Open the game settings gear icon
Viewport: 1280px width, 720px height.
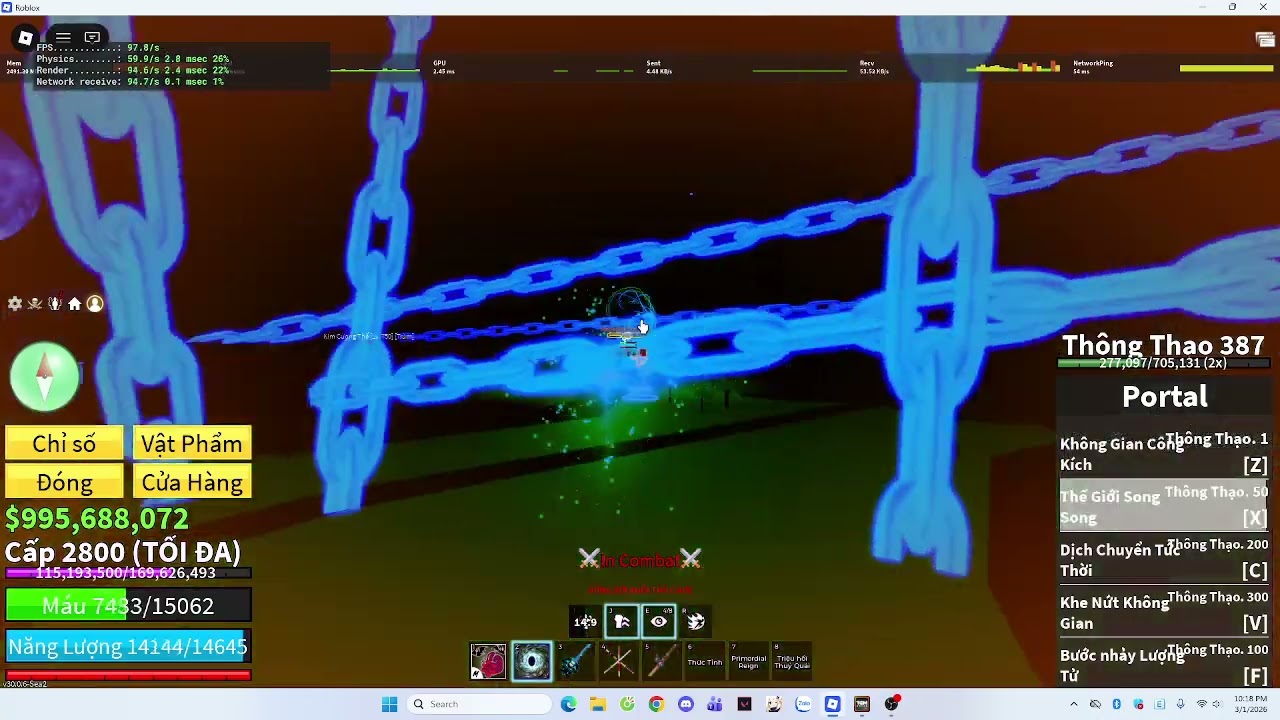point(15,303)
